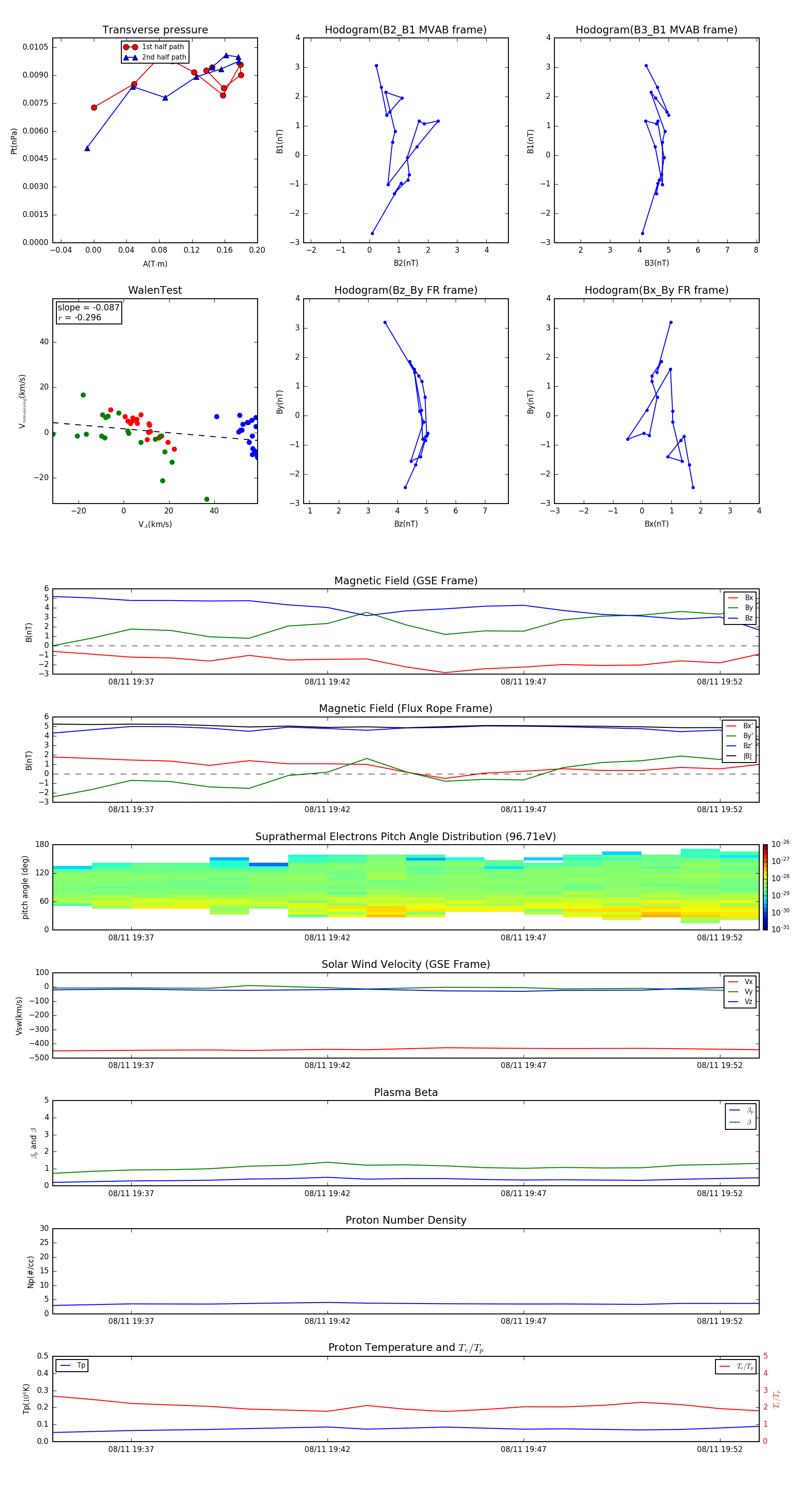812x1489 pixels.
Task: Click the '|B|' entry in flux rope legend
Action: click(740, 756)
